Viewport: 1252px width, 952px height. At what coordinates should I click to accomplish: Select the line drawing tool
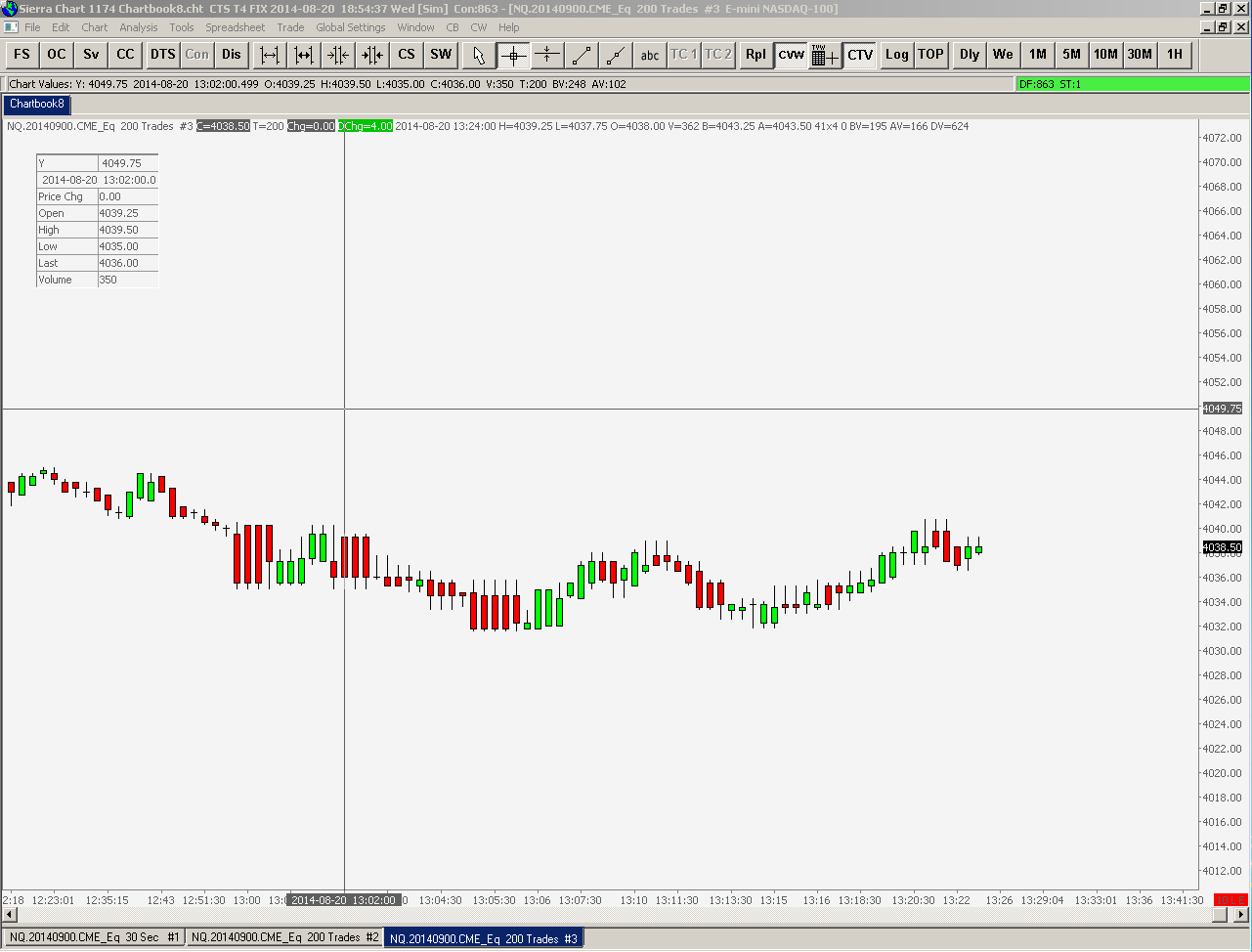(582, 55)
